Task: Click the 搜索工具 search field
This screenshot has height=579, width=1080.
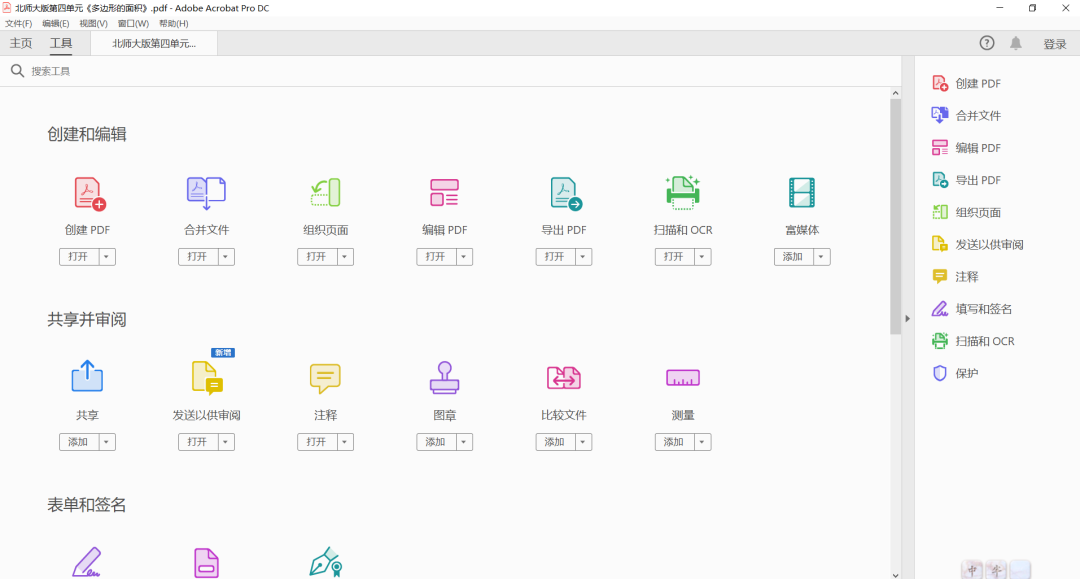Action: pos(451,71)
